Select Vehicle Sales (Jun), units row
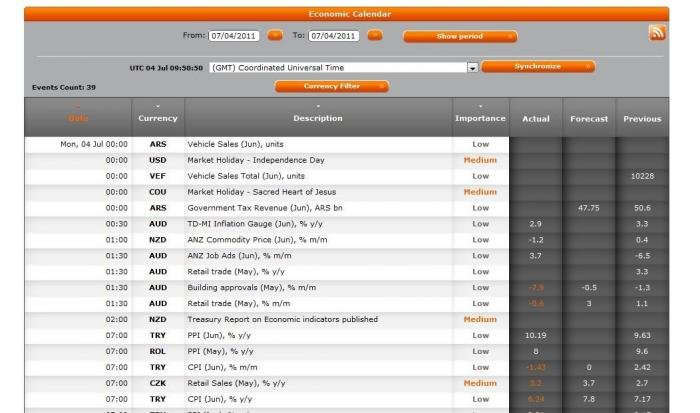 click(x=347, y=144)
